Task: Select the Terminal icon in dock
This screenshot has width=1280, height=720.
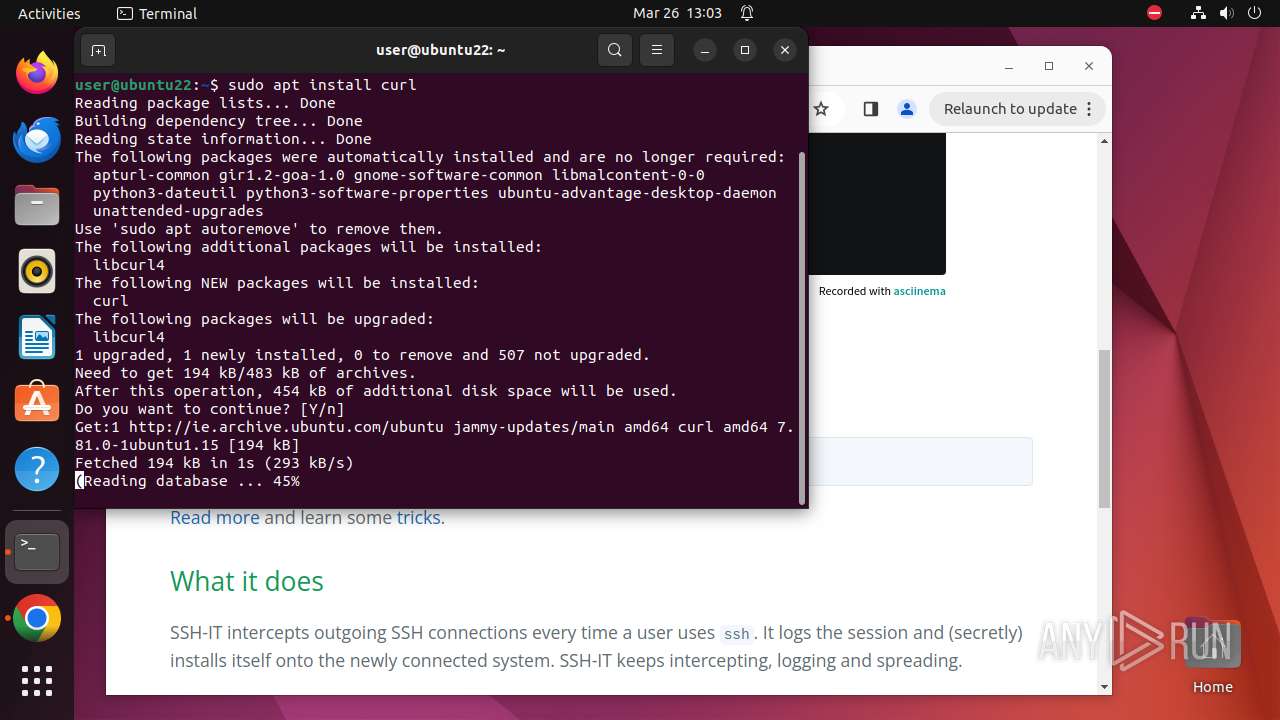Action: (37, 551)
